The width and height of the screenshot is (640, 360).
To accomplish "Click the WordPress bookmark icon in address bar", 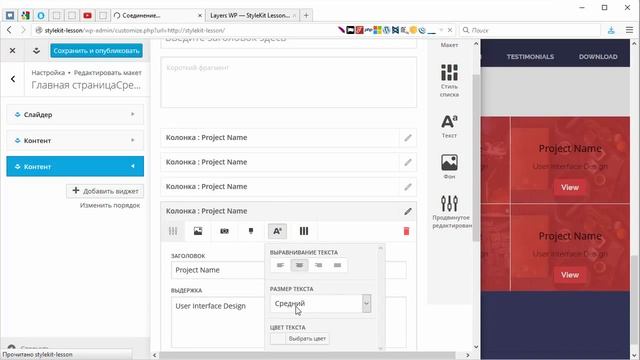I will click(x=386, y=30).
